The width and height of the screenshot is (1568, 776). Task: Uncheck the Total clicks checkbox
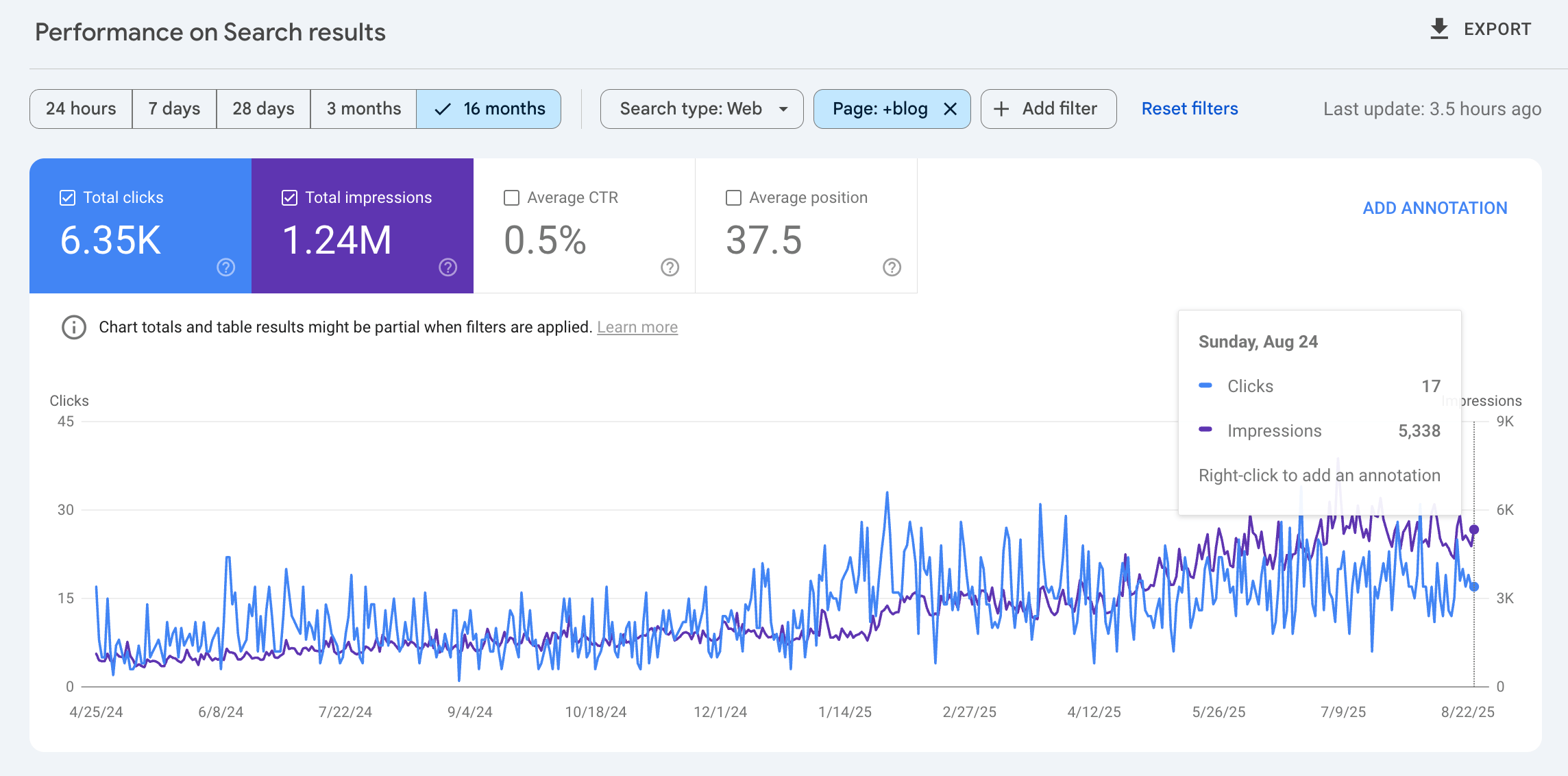[67, 198]
